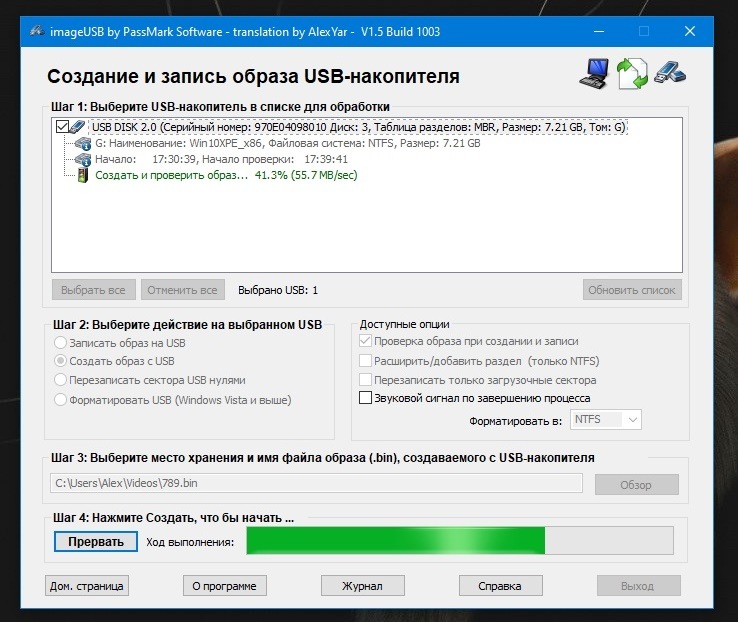Select the Начало 17:30:39 time row

click(221, 159)
